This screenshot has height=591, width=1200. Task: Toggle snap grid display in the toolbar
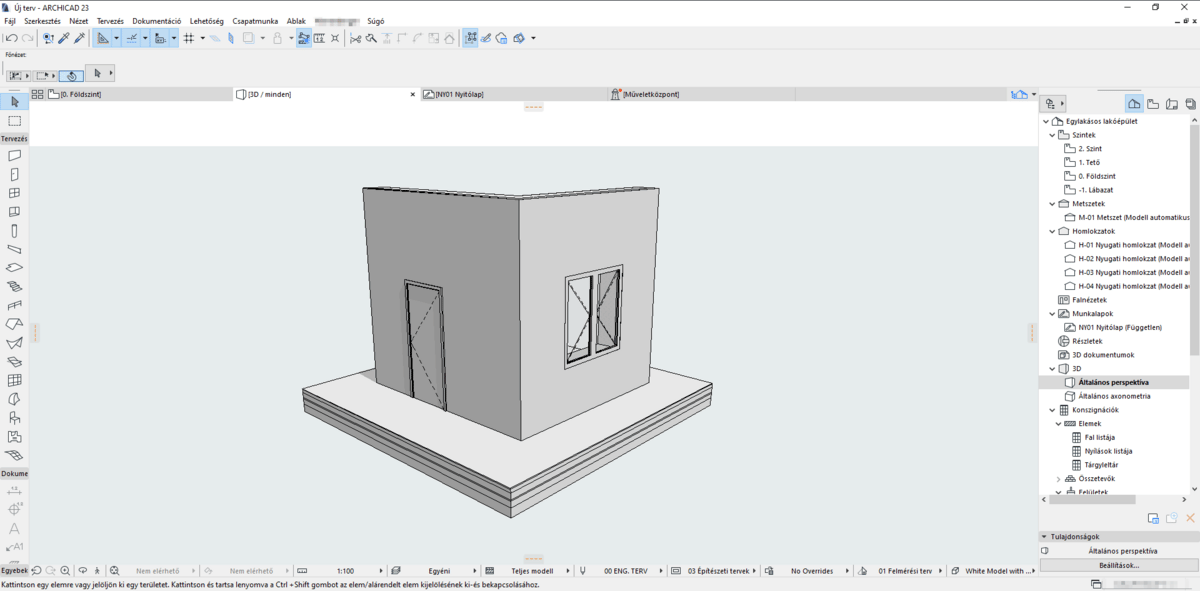coord(189,38)
